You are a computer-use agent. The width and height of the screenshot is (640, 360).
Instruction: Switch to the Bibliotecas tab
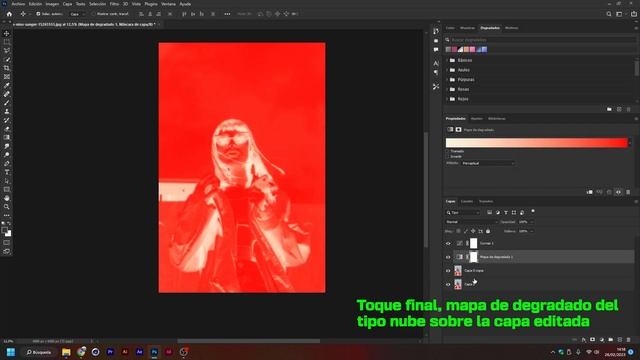pos(497,119)
